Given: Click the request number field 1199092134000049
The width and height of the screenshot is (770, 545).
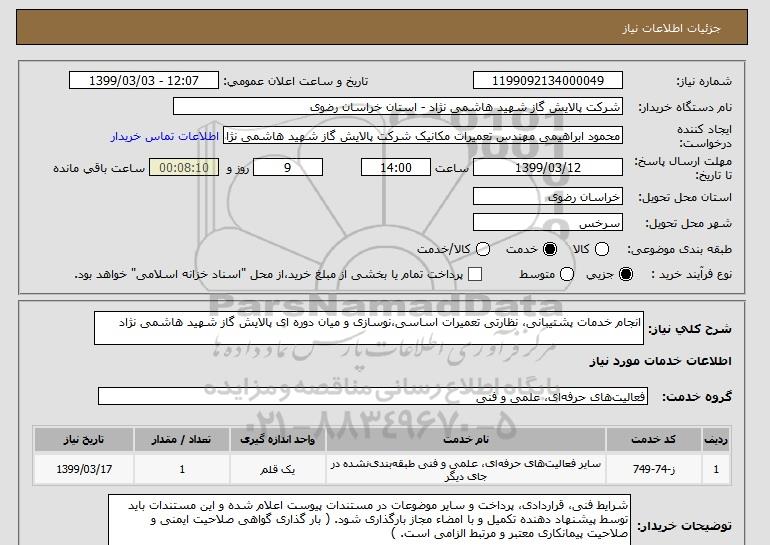Looking at the screenshot, I should point(548,81).
